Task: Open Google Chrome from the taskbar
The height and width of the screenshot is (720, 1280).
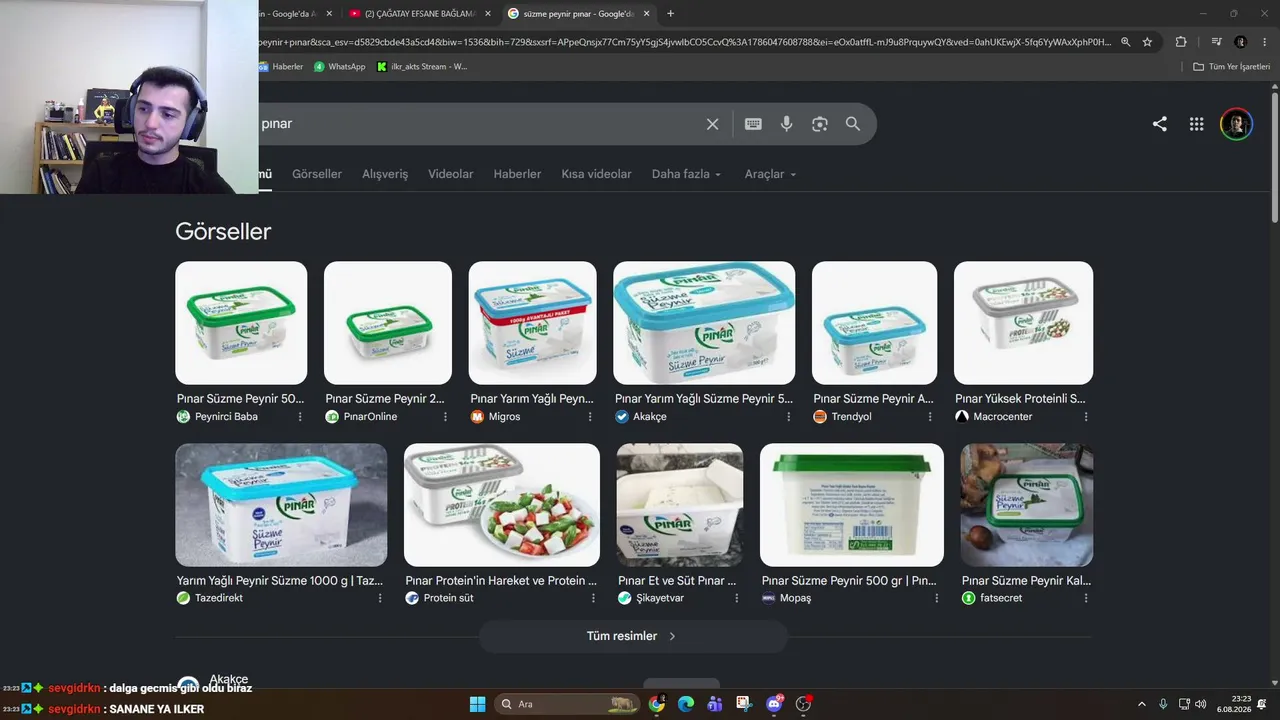Action: pos(656,704)
